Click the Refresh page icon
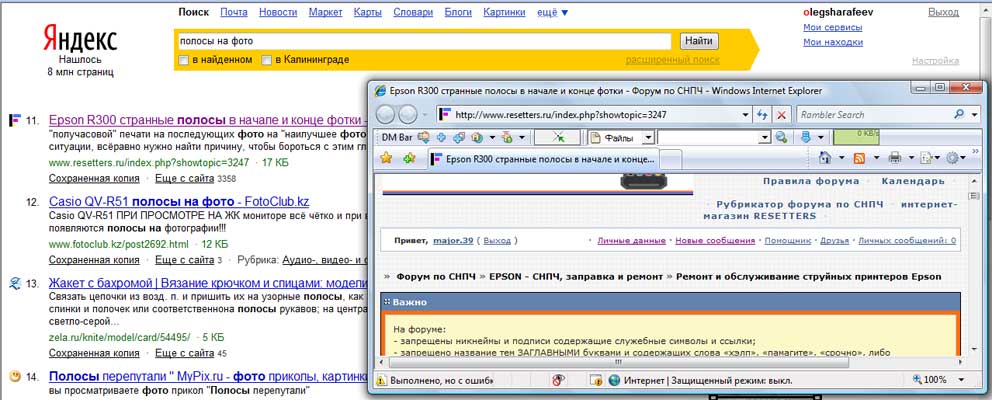Viewport: 992px width, 400px height. pyautogui.click(x=762, y=115)
